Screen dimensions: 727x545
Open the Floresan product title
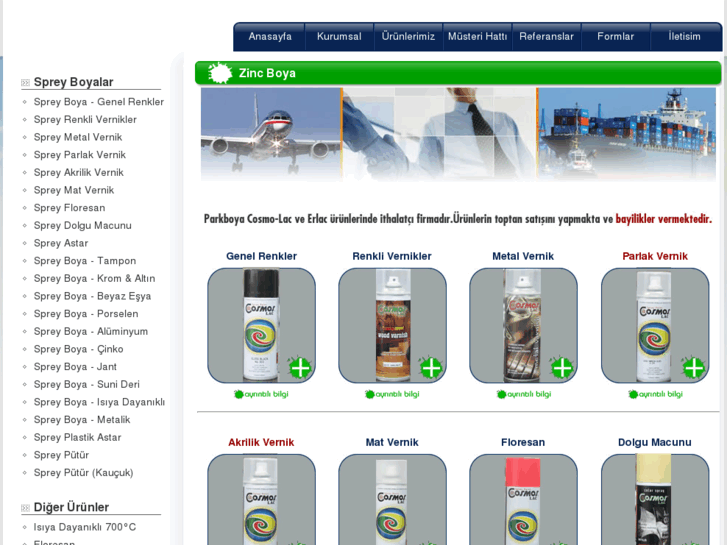click(x=523, y=442)
